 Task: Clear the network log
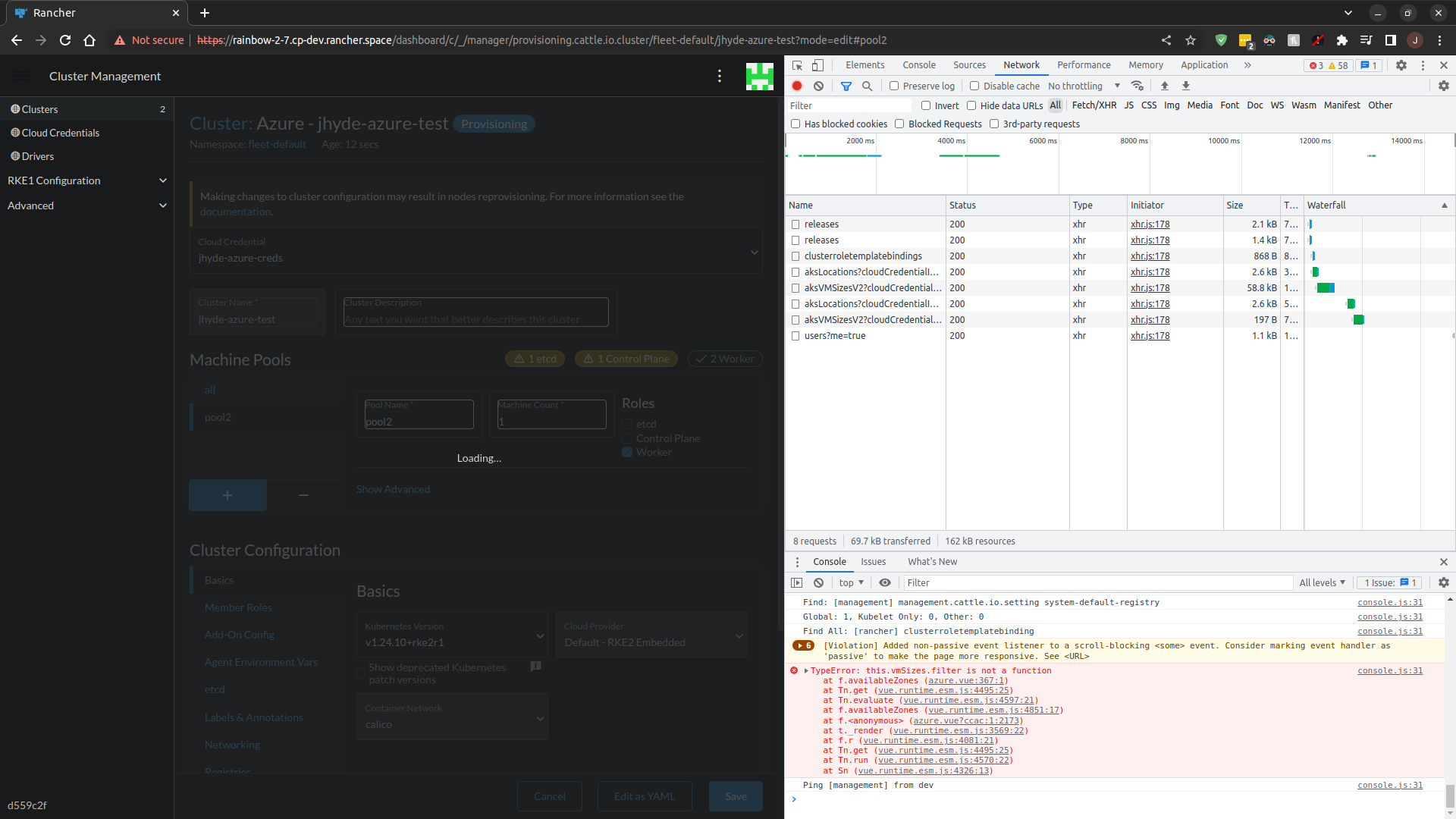click(x=819, y=86)
